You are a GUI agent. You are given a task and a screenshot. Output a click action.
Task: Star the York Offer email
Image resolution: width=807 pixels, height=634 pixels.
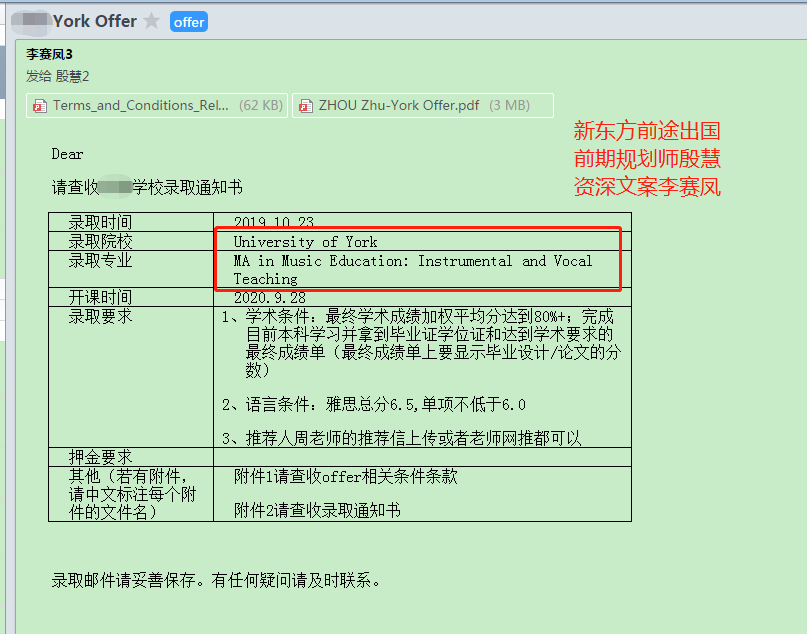(x=151, y=21)
